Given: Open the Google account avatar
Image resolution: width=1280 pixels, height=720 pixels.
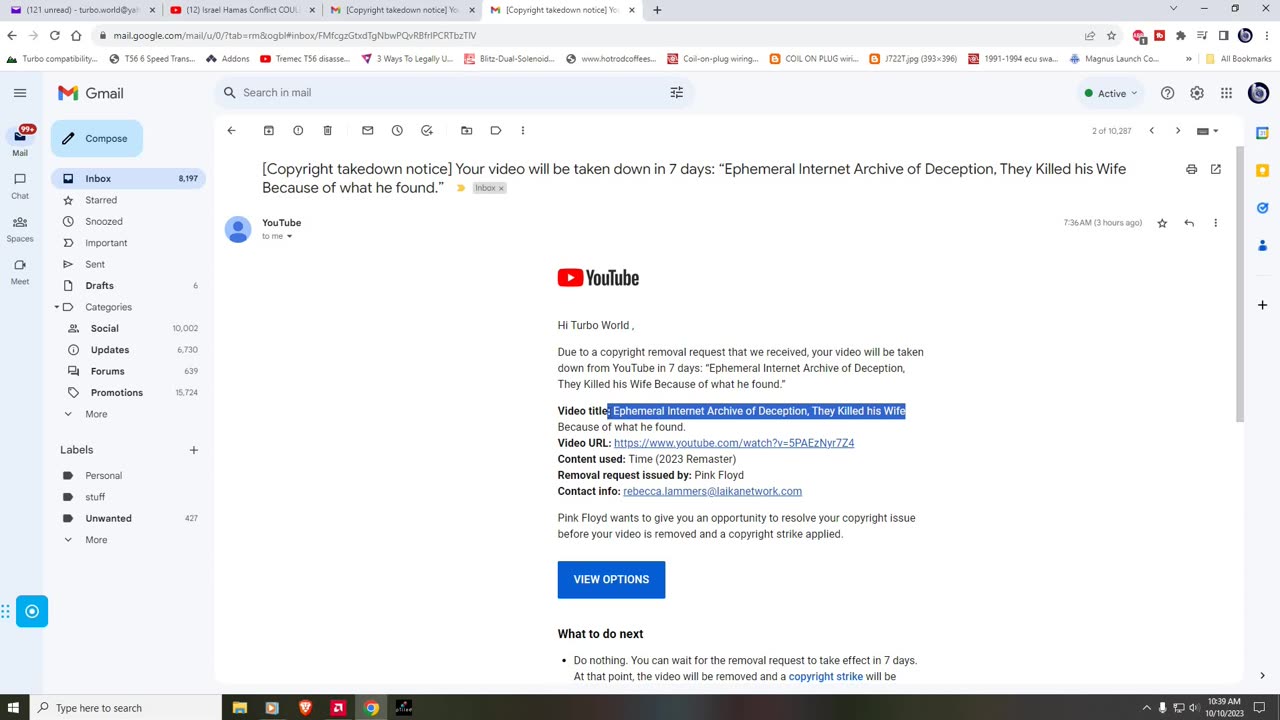Looking at the screenshot, I should click(1259, 93).
